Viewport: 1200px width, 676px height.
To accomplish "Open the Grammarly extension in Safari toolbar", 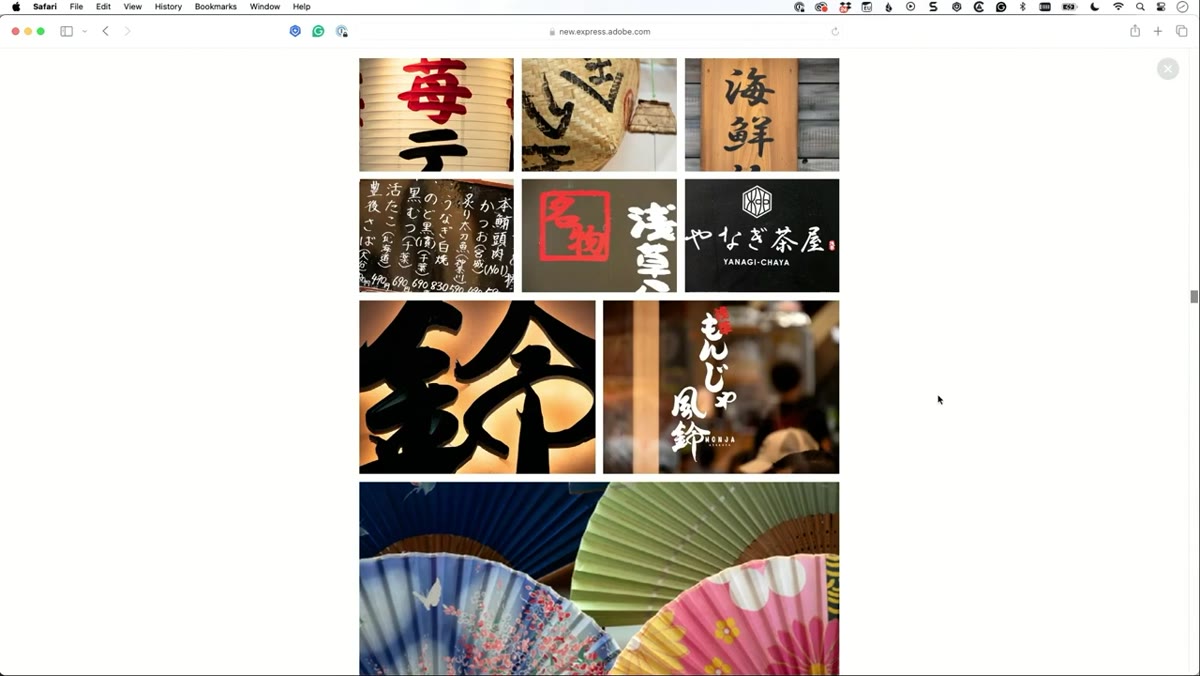I will tap(318, 31).
